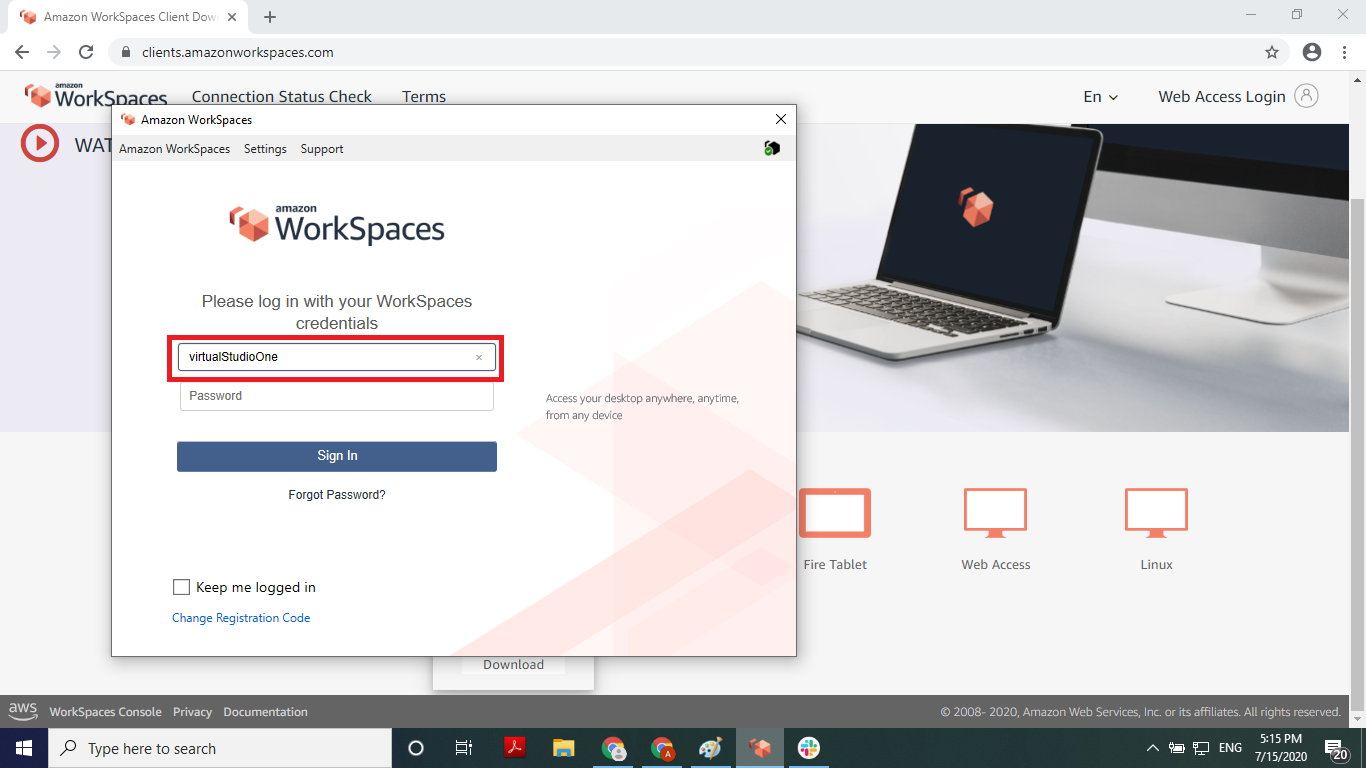Viewport: 1366px width, 768px height.
Task: Select the Linux client icon
Action: click(1156, 513)
